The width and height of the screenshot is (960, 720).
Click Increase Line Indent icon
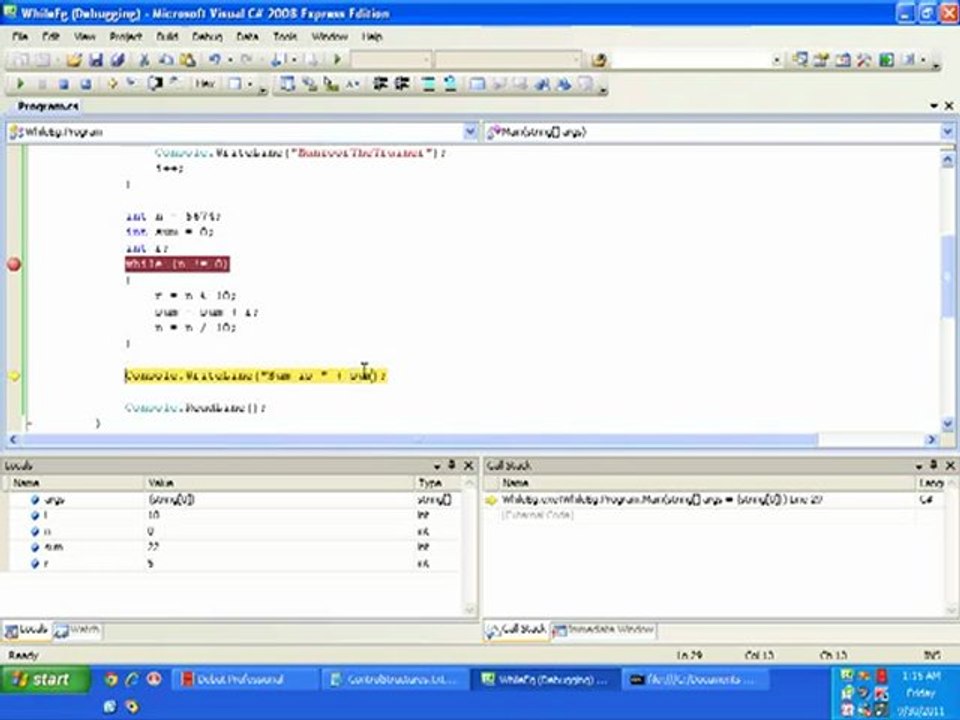tap(402, 83)
